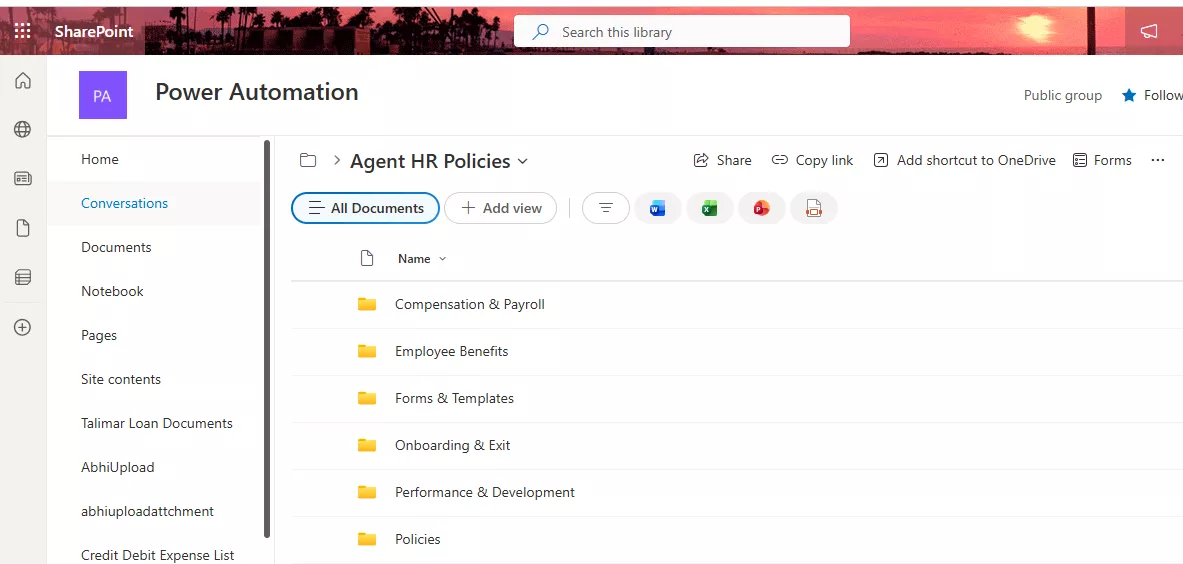The width and height of the screenshot is (1183, 564).
Task: Click Copy link in the command bar
Action: (x=813, y=160)
